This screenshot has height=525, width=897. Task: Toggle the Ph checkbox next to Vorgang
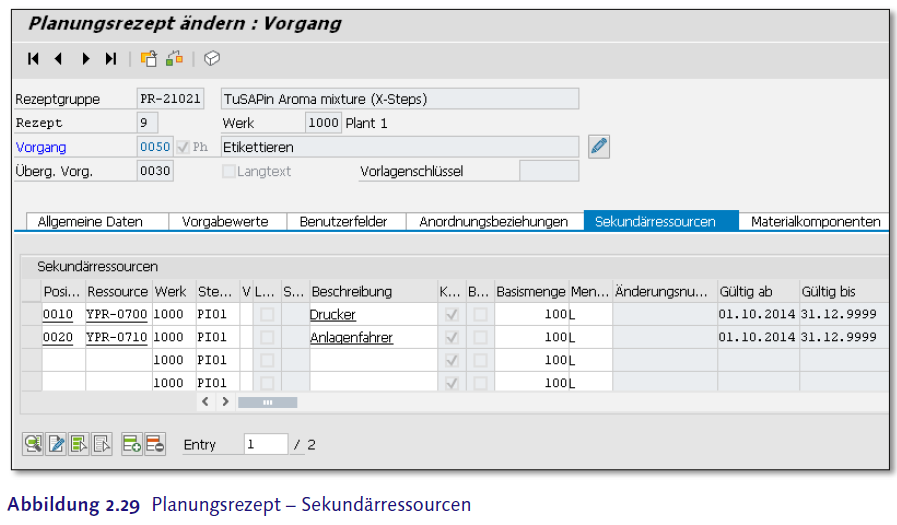(x=183, y=147)
